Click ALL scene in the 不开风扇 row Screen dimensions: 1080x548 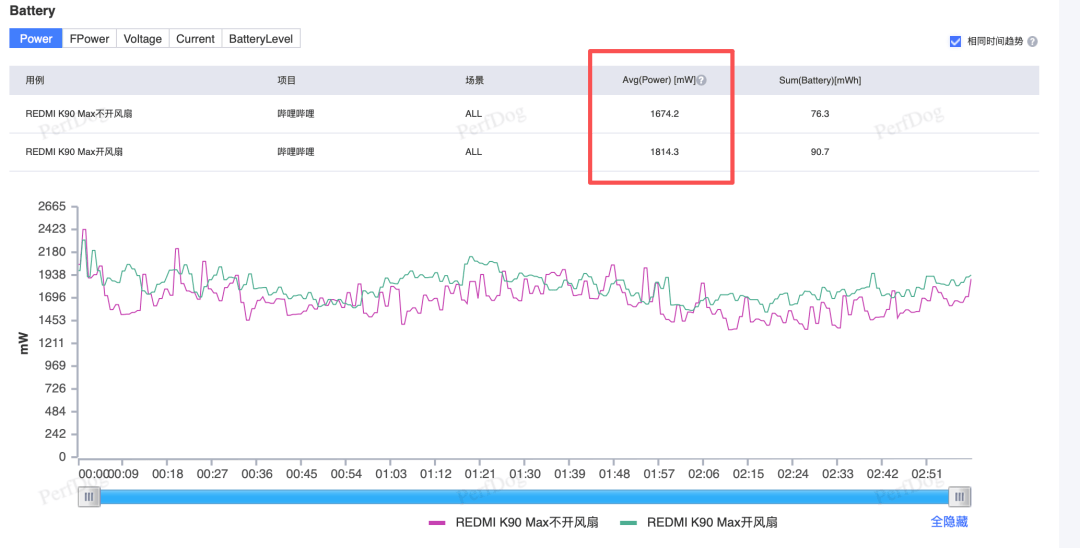pyautogui.click(x=473, y=114)
